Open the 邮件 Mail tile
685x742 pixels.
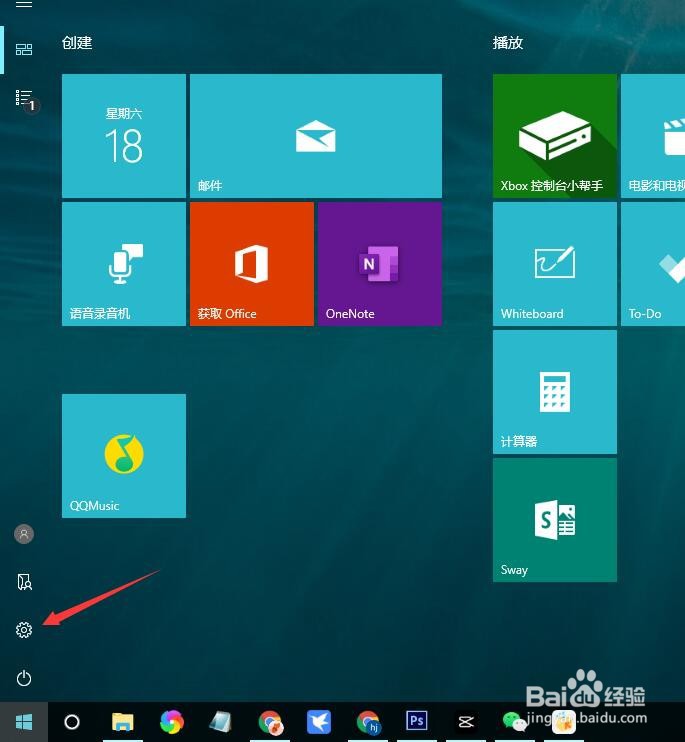[316, 136]
